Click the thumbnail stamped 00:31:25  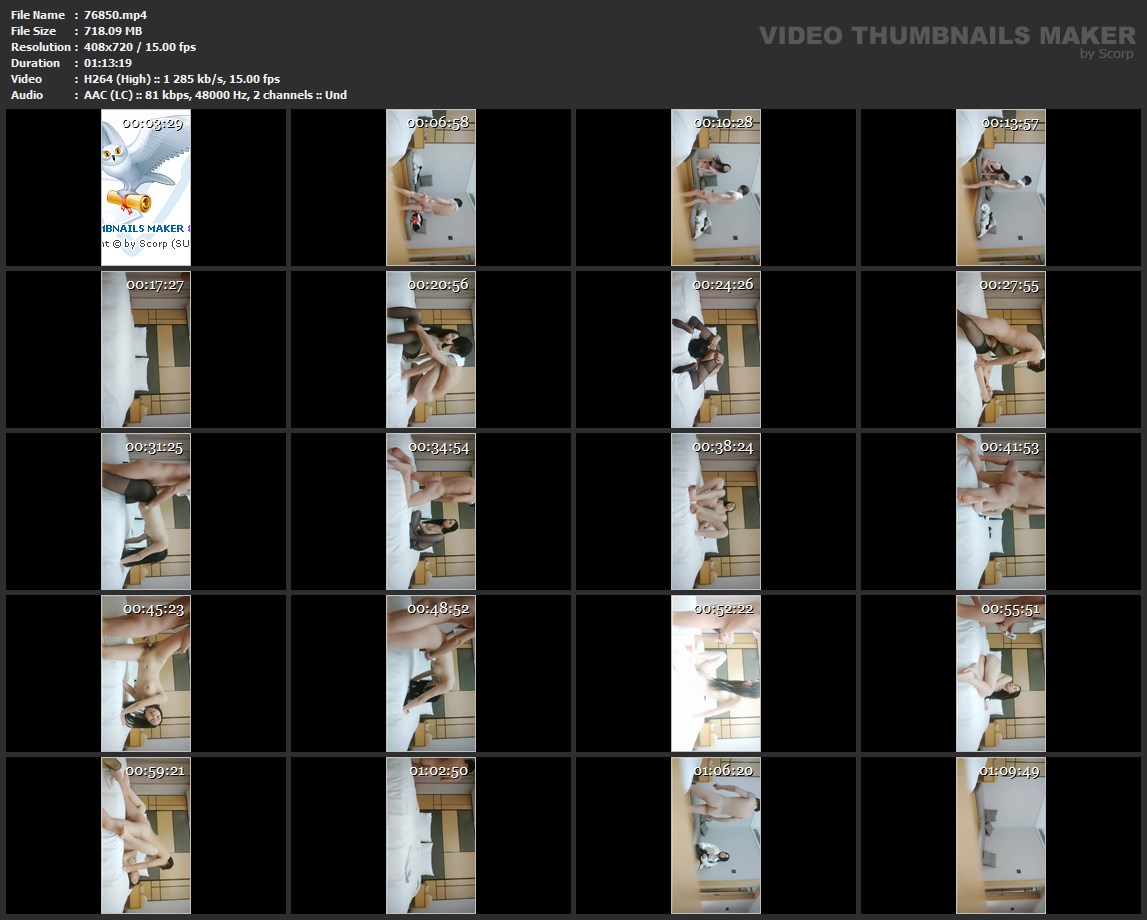click(146, 511)
